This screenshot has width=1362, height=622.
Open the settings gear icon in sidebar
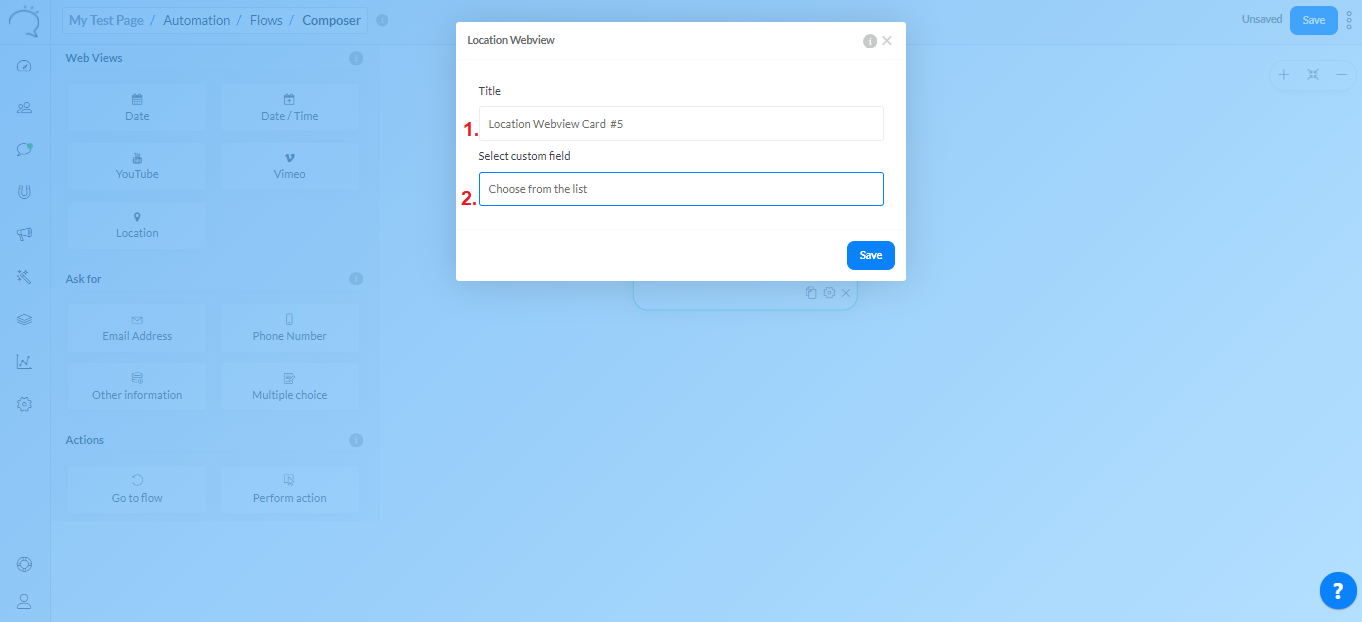tap(25, 404)
